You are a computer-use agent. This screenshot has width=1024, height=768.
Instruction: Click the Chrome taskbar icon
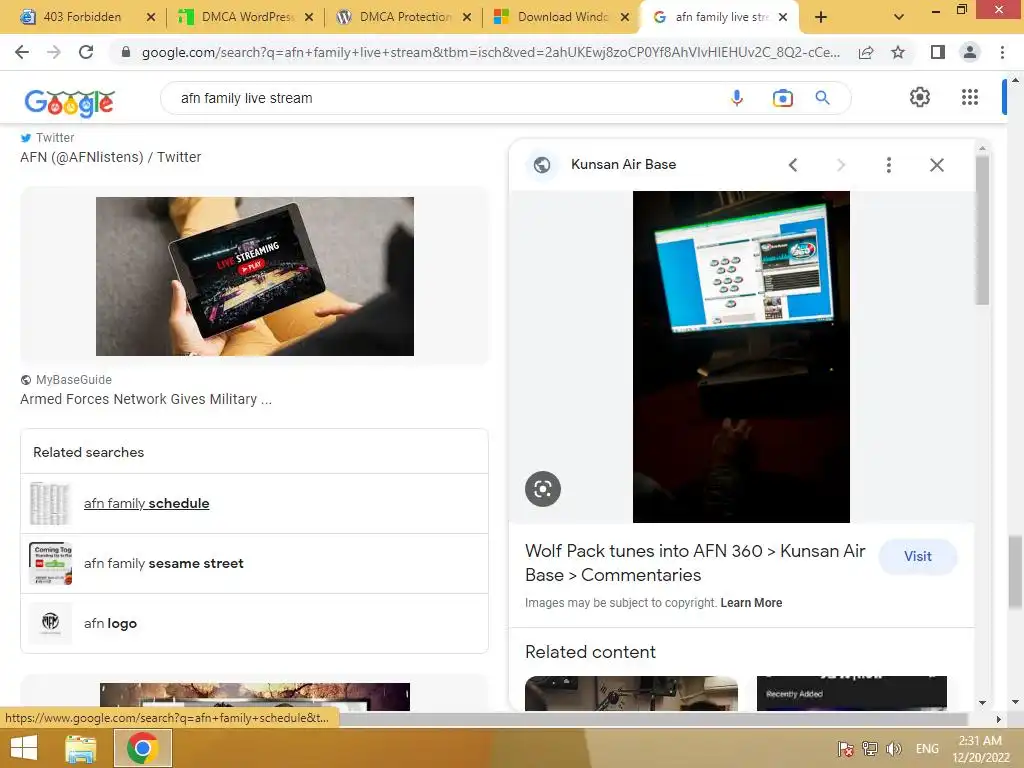[142, 748]
